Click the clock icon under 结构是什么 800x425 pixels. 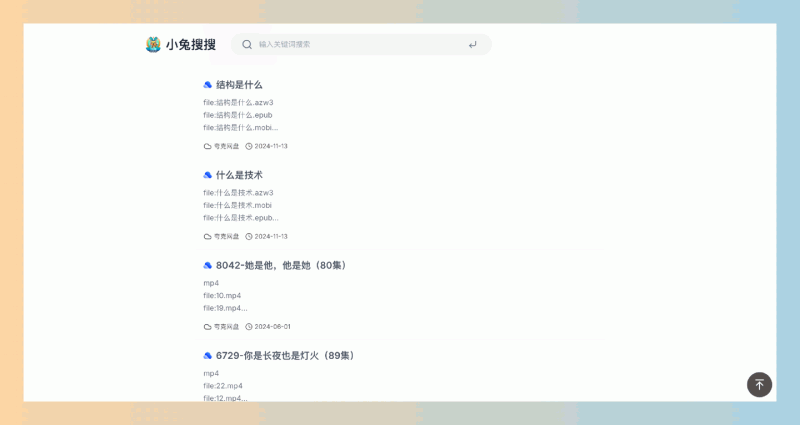[x=249, y=146]
